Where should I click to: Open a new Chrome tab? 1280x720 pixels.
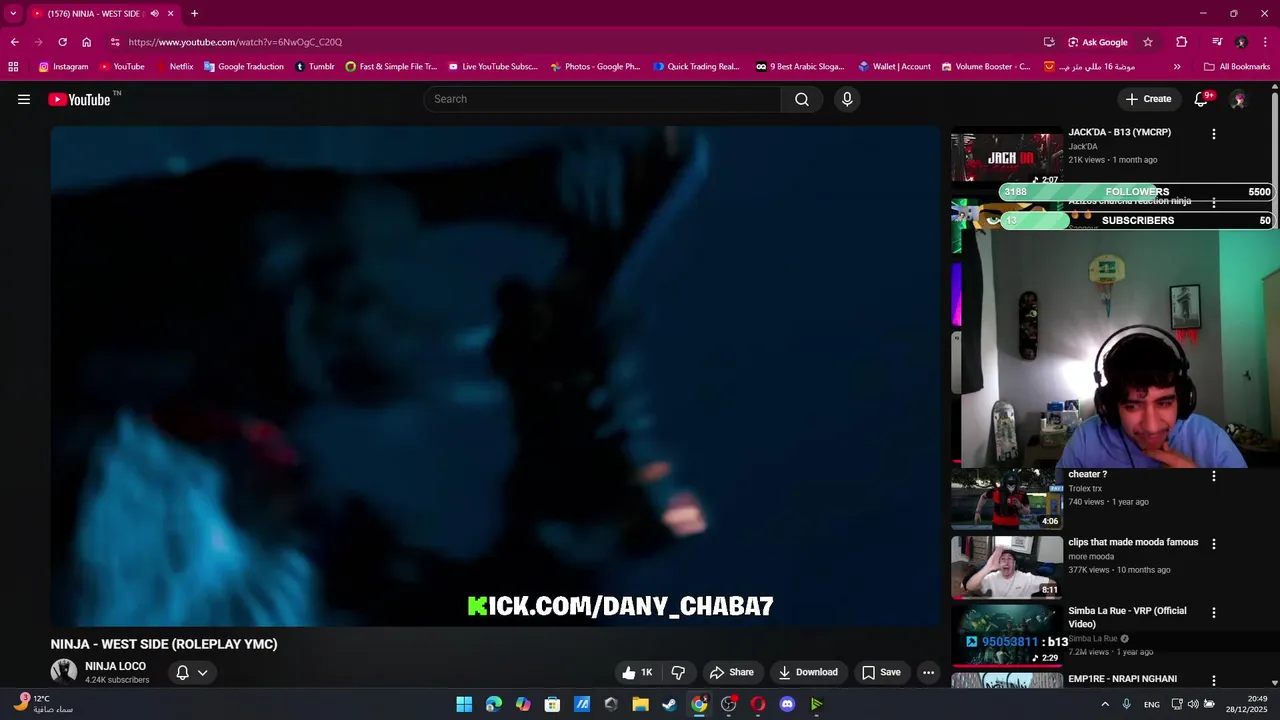click(x=194, y=14)
